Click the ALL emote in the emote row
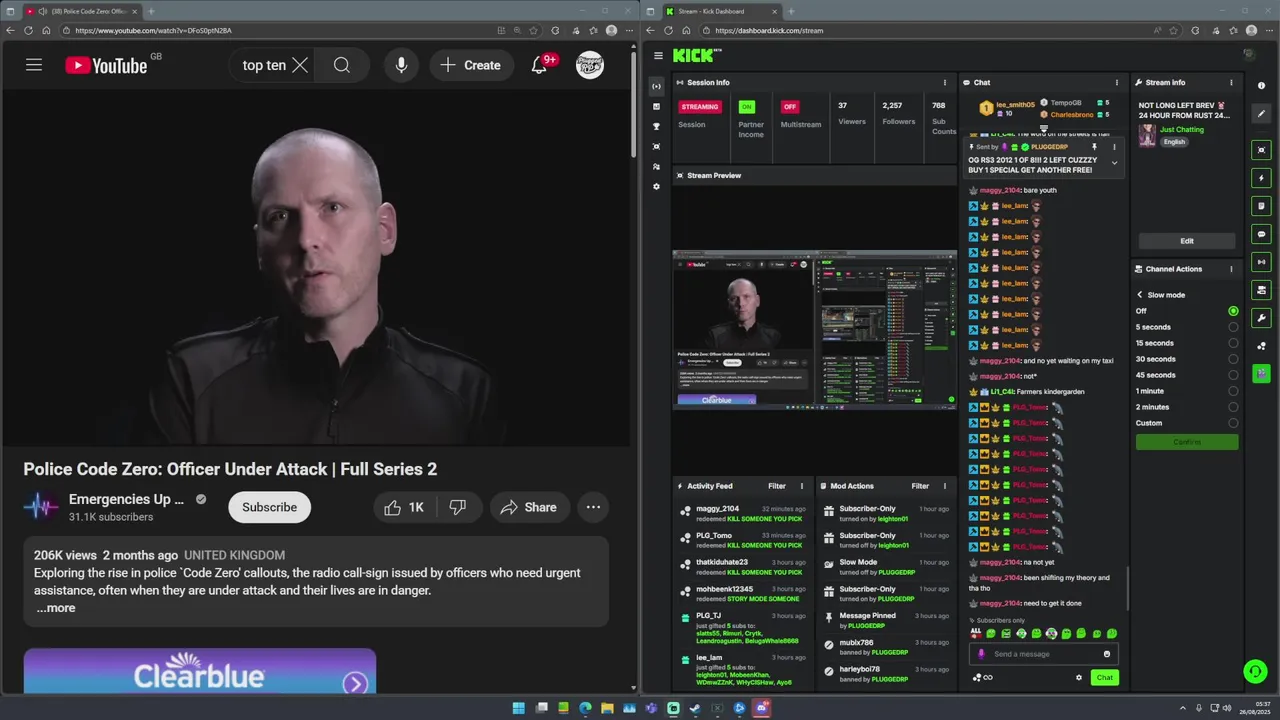The height and width of the screenshot is (720, 1280). 976,633
